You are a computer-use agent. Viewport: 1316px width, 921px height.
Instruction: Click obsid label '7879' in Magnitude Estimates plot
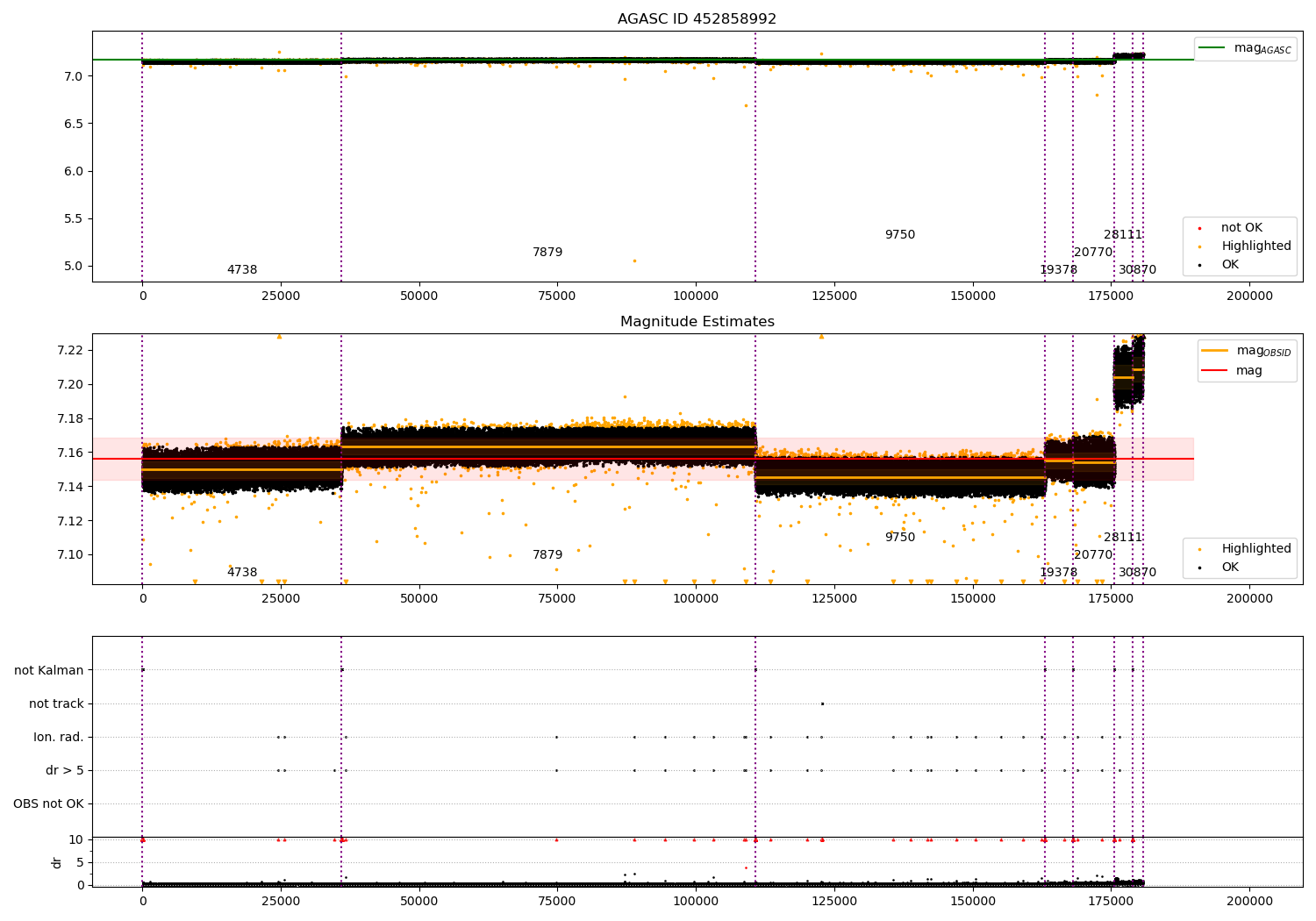point(547,555)
